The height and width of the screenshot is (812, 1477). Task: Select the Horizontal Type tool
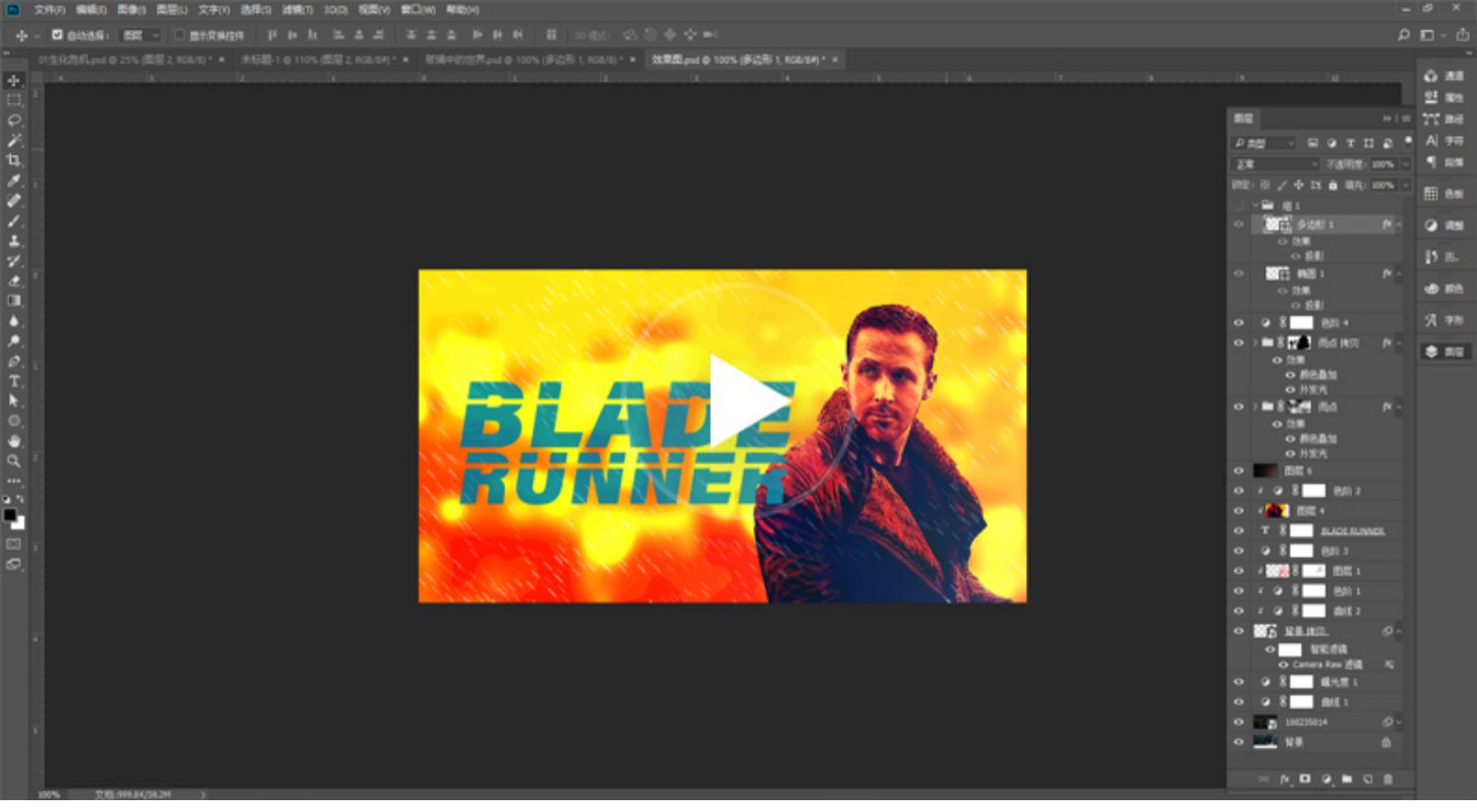(x=14, y=381)
